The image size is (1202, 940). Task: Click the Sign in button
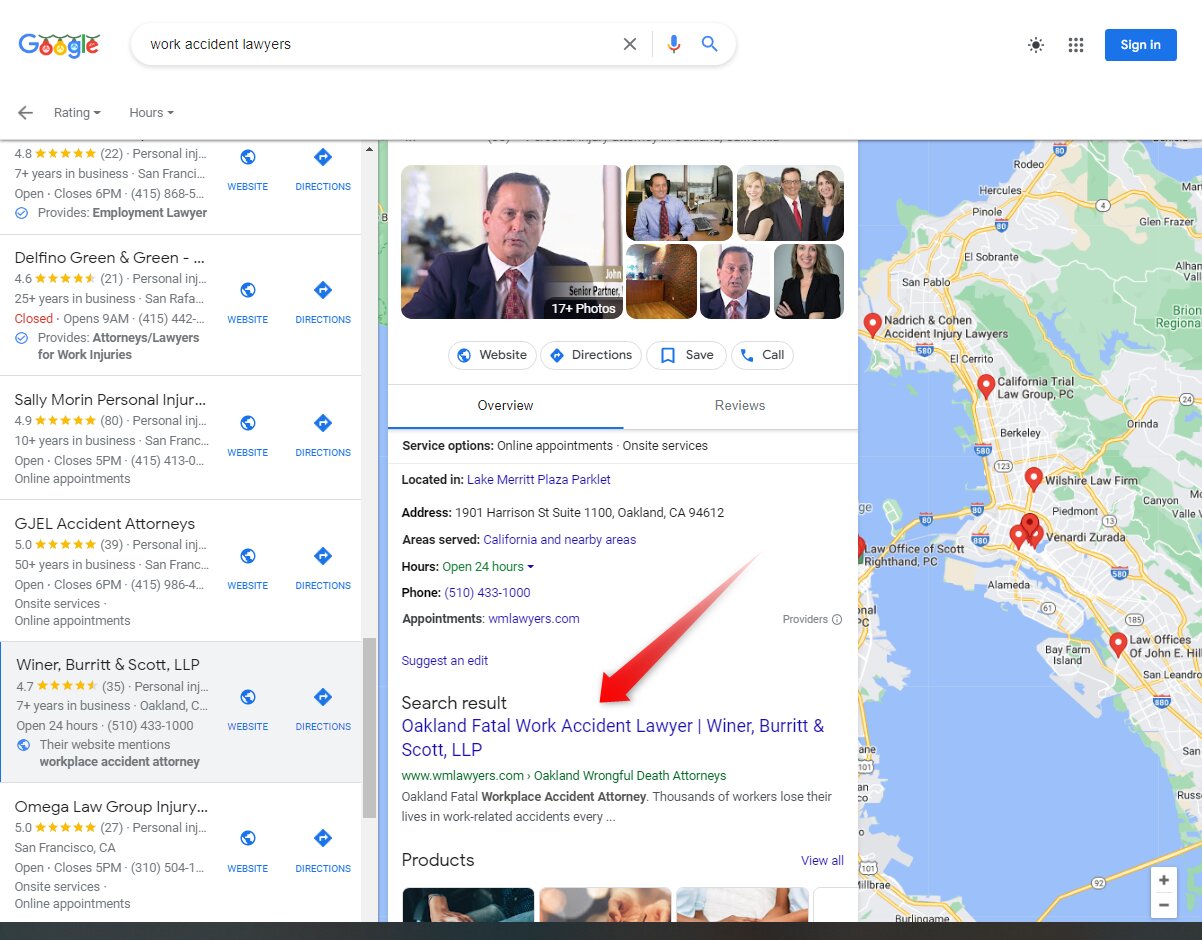[x=1140, y=45]
